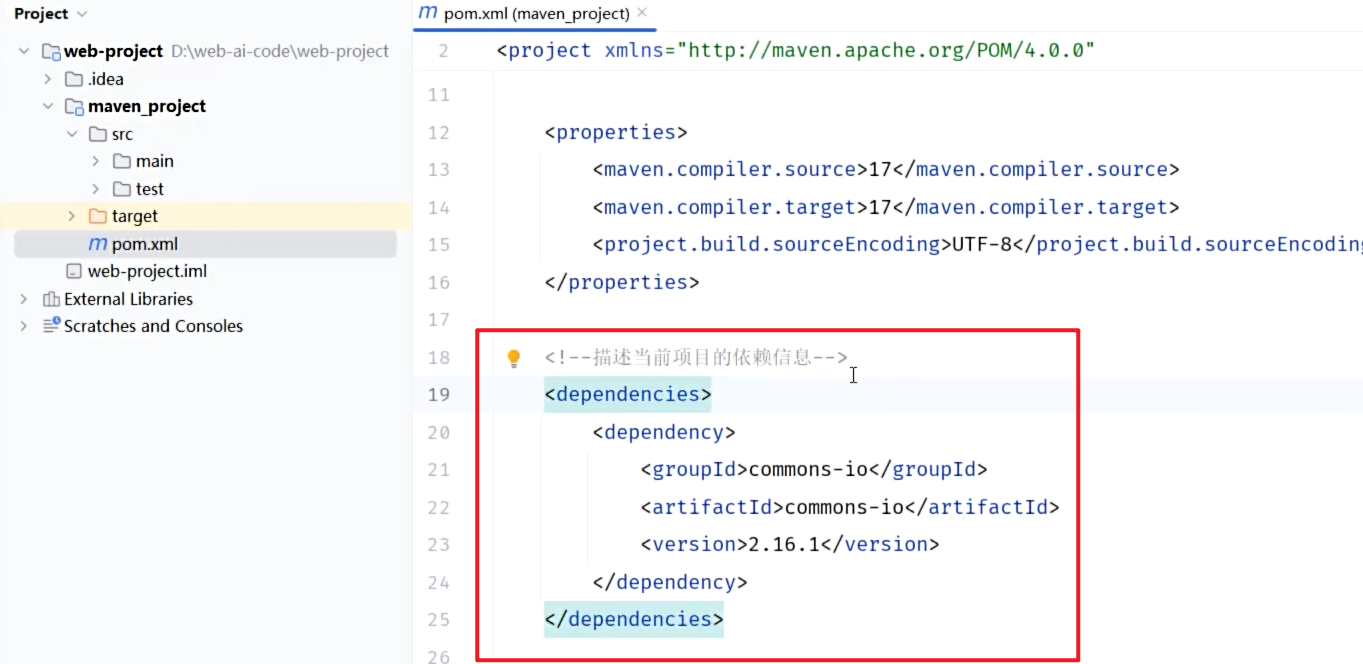The image size is (1363, 664).
Task: Collapse the web-project root node
Action: (24, 51)
